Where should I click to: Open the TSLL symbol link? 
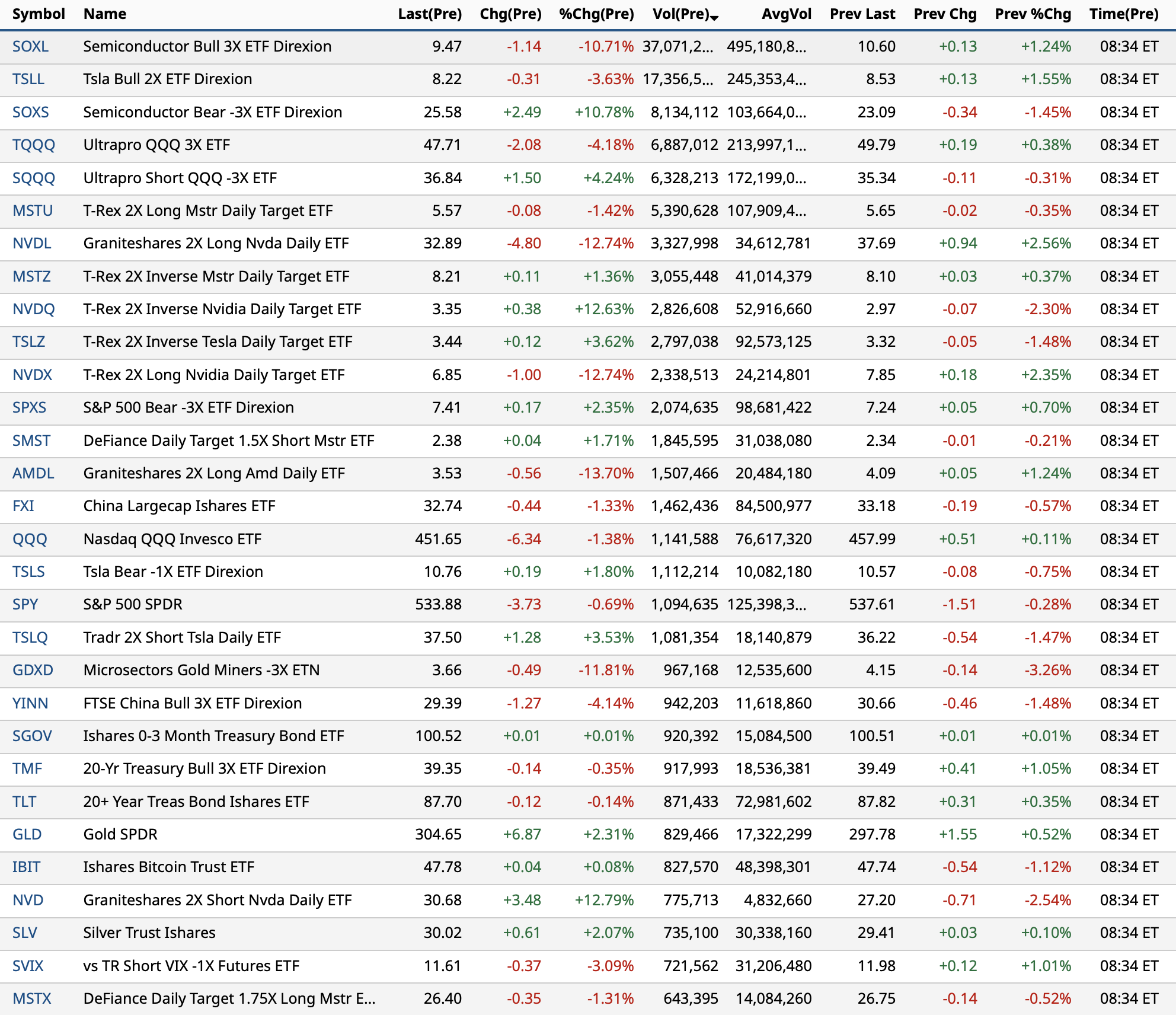pyautogui.click(x=28, y=79)
